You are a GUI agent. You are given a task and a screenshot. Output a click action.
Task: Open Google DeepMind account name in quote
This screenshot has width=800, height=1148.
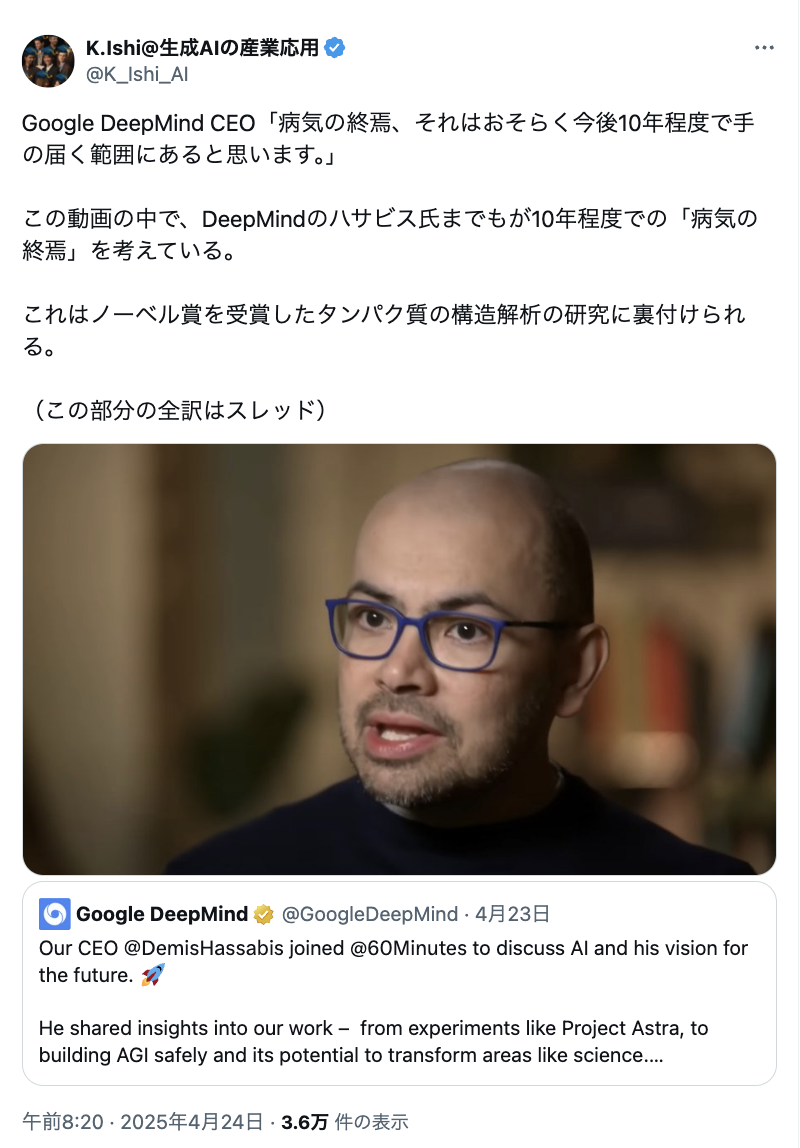tap(162, 914)
